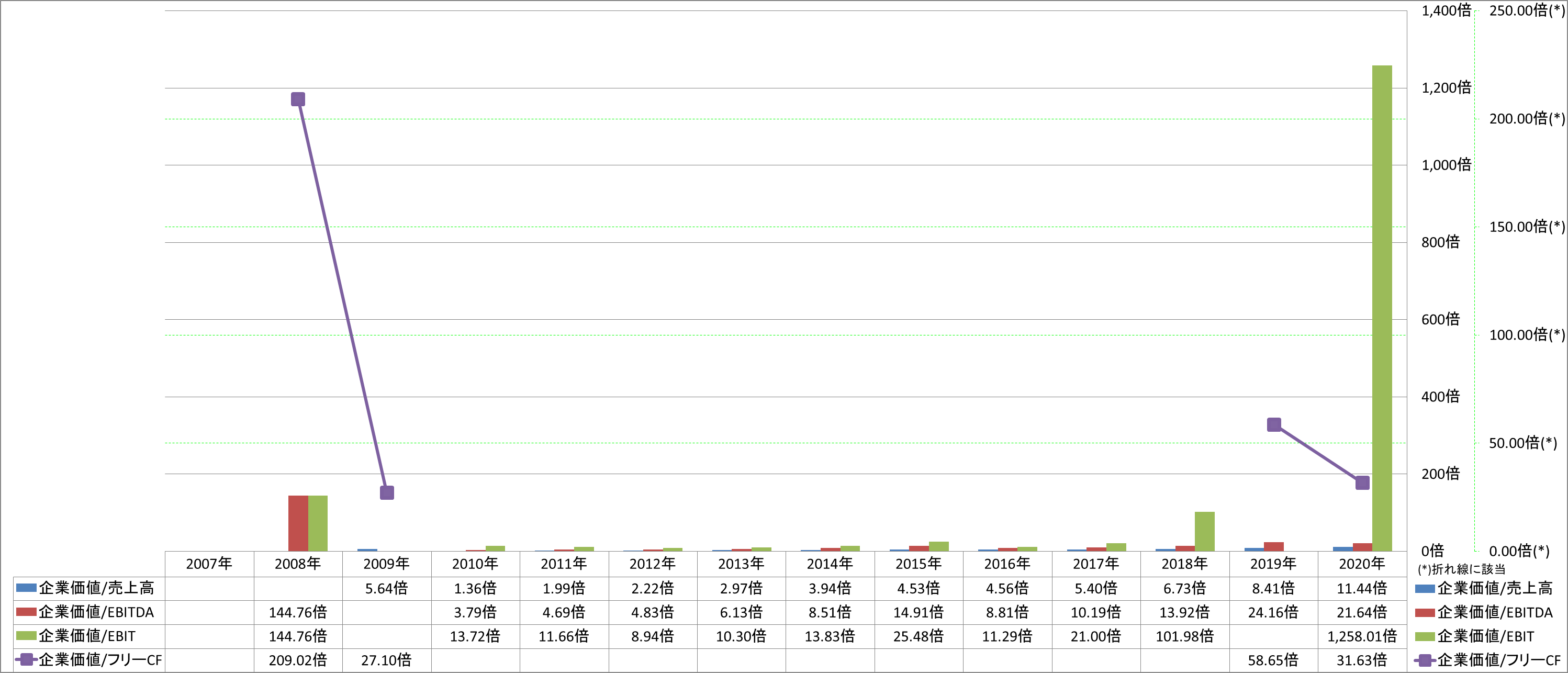Viewport: 1568px width, 673px height.
Task: Click the 25.48倍 EBIT cell for 2015年
Action: [919, 636]
